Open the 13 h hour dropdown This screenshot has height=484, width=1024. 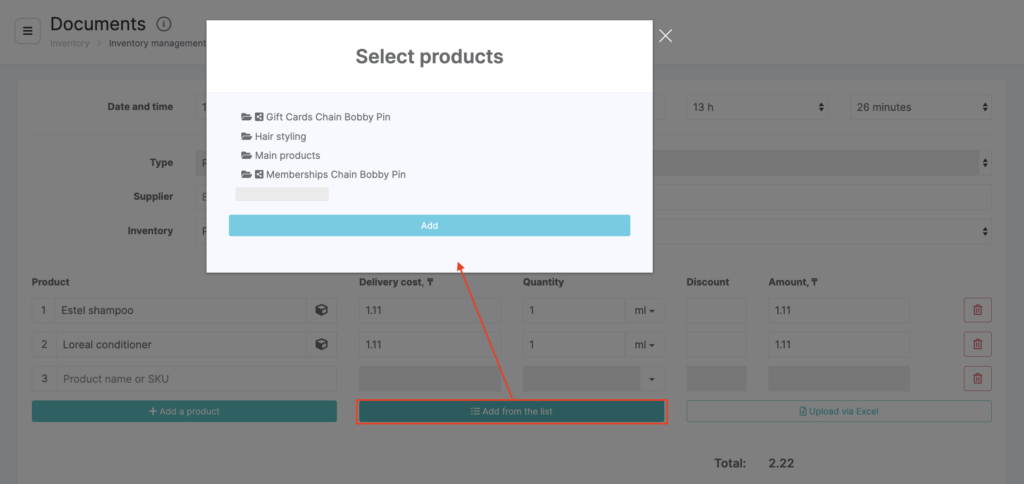click(x=759, y=107)
